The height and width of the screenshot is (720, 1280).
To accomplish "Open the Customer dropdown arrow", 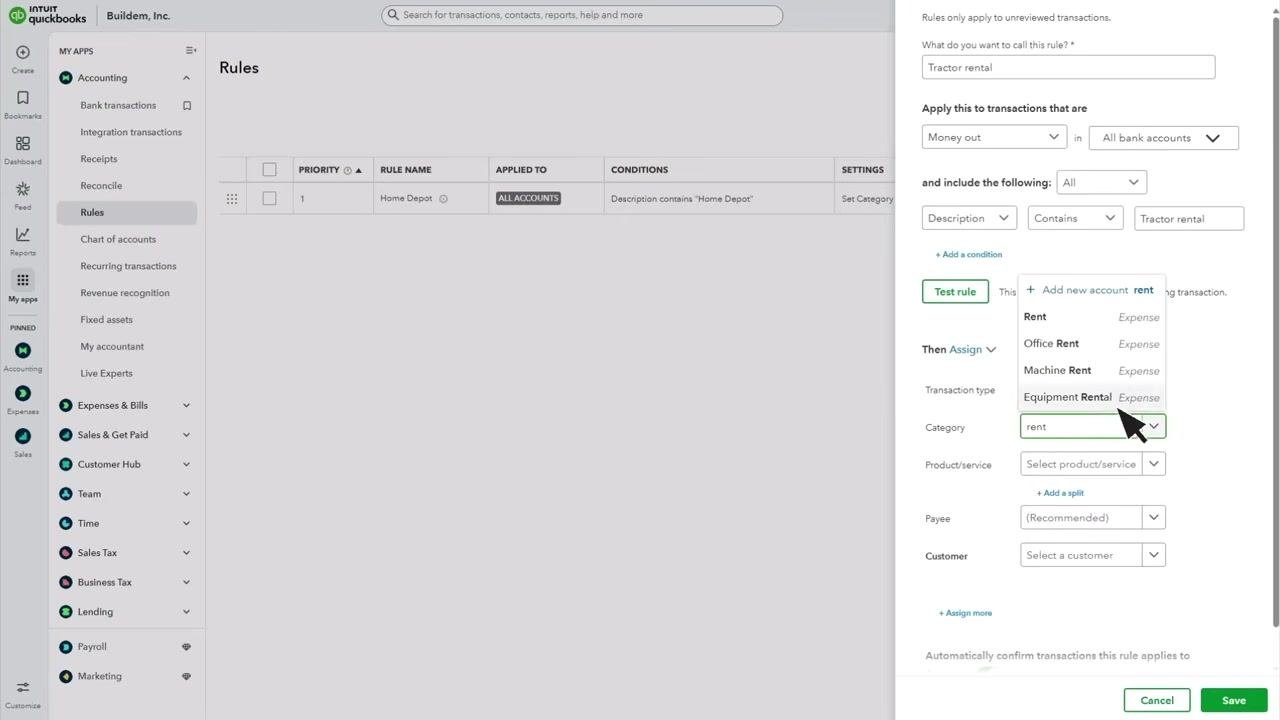I will pyautogui.click(x=1153, y=555).
